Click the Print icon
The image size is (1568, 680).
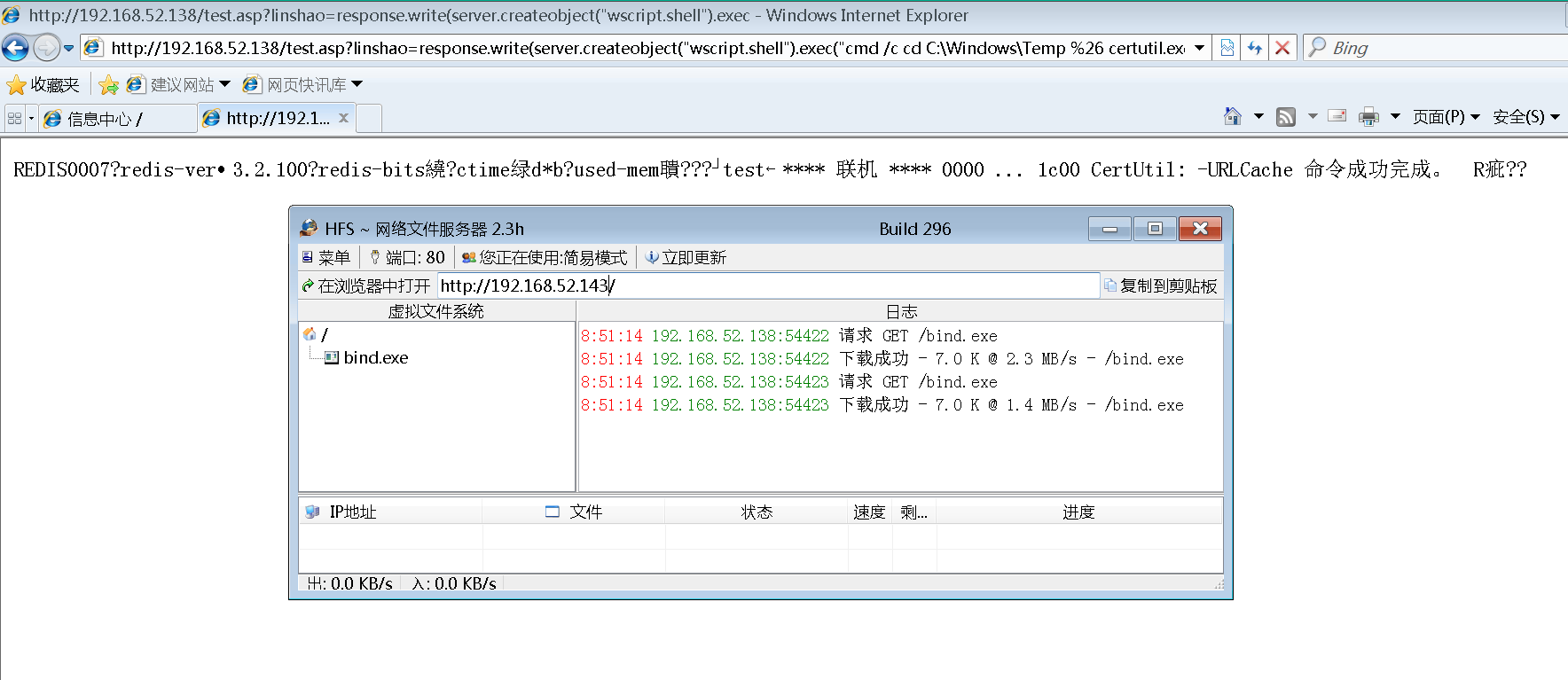click(x=1368, y=116)
